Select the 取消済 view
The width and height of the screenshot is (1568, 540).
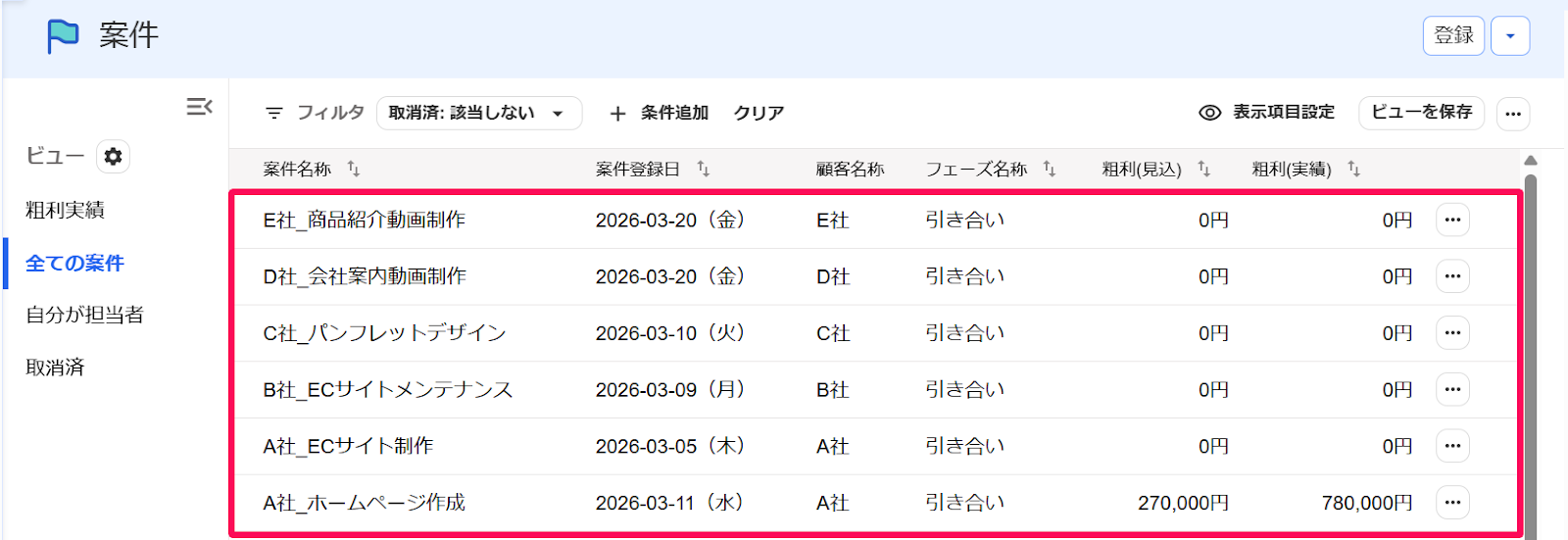[55, 368]
